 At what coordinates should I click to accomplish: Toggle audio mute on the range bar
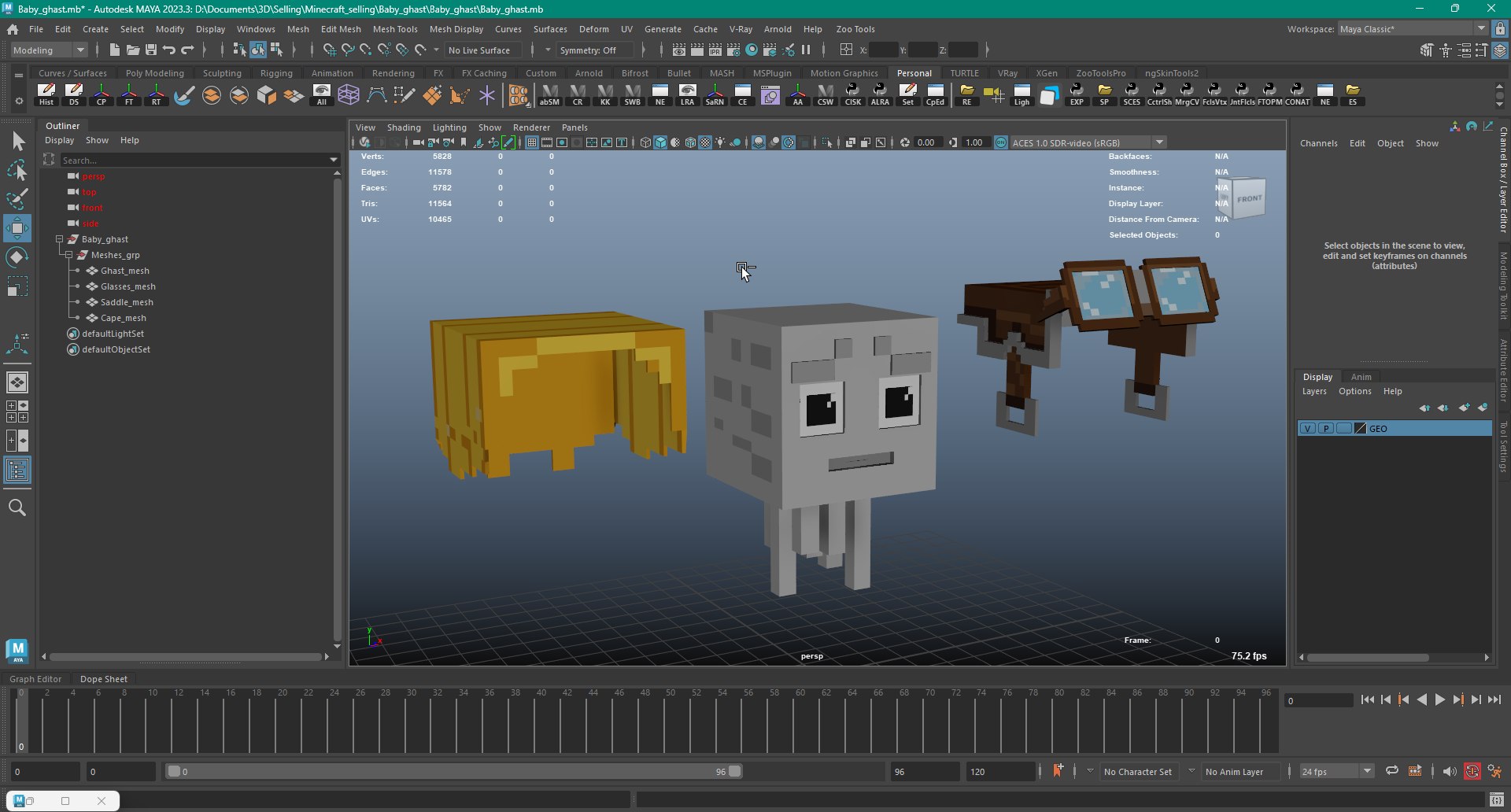[1450, 771]
